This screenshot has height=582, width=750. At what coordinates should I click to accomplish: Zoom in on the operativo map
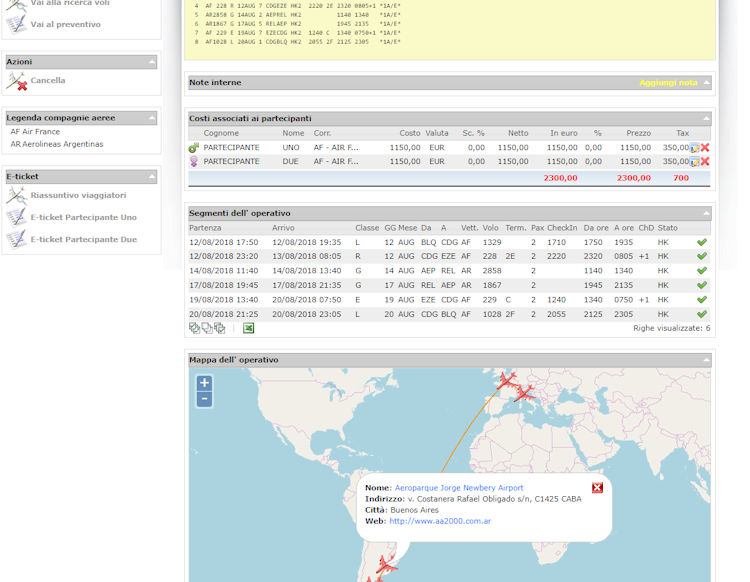(204, 383)
